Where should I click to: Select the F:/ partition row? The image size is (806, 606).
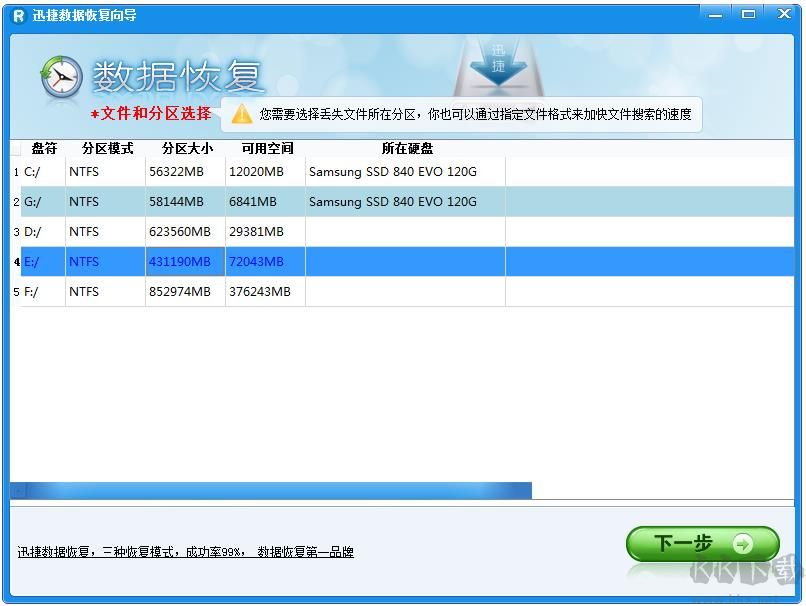pyautogui.click(x=402, y=292)
